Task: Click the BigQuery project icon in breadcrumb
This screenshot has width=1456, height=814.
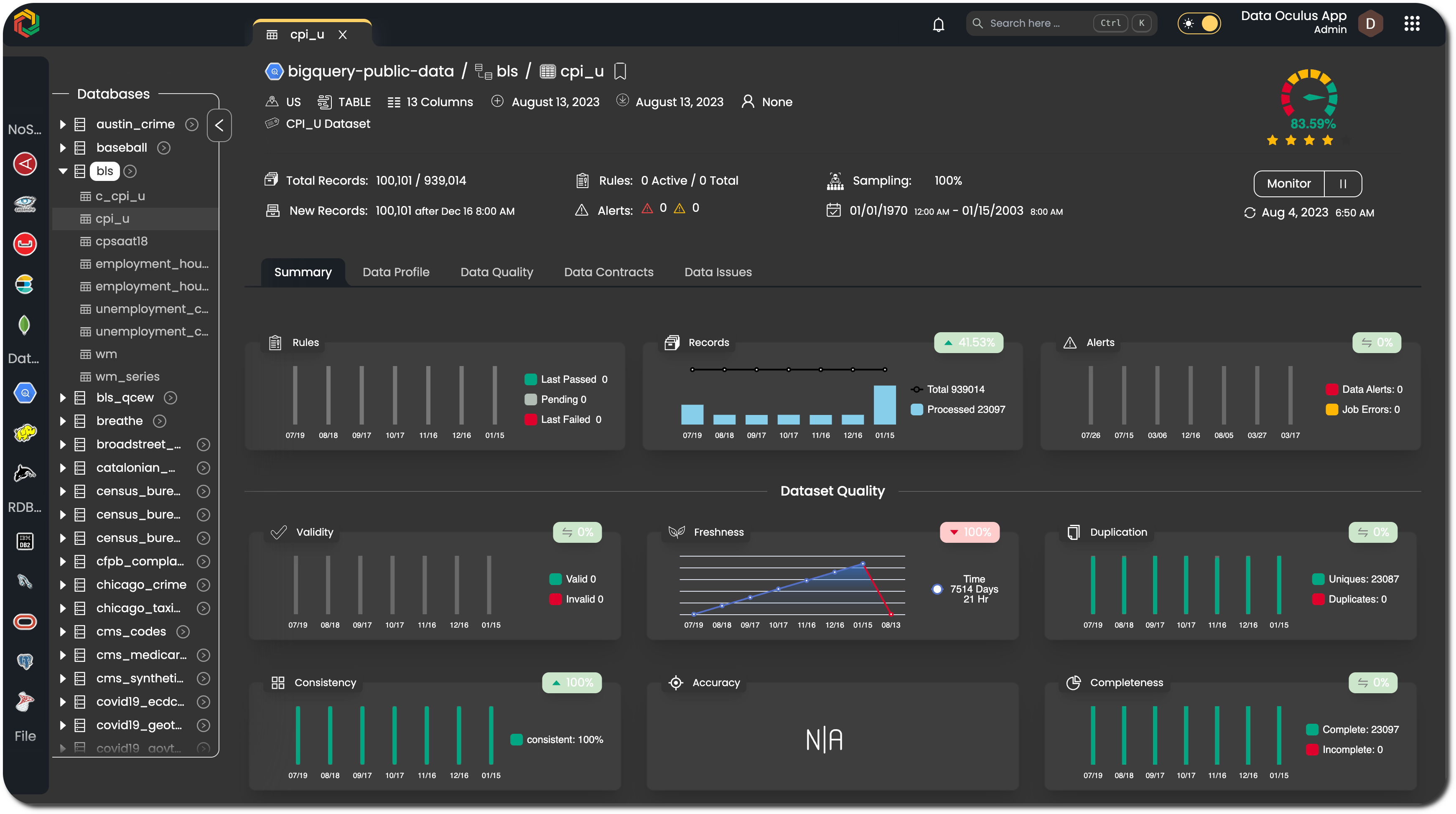Action: (x=274, y=71)
